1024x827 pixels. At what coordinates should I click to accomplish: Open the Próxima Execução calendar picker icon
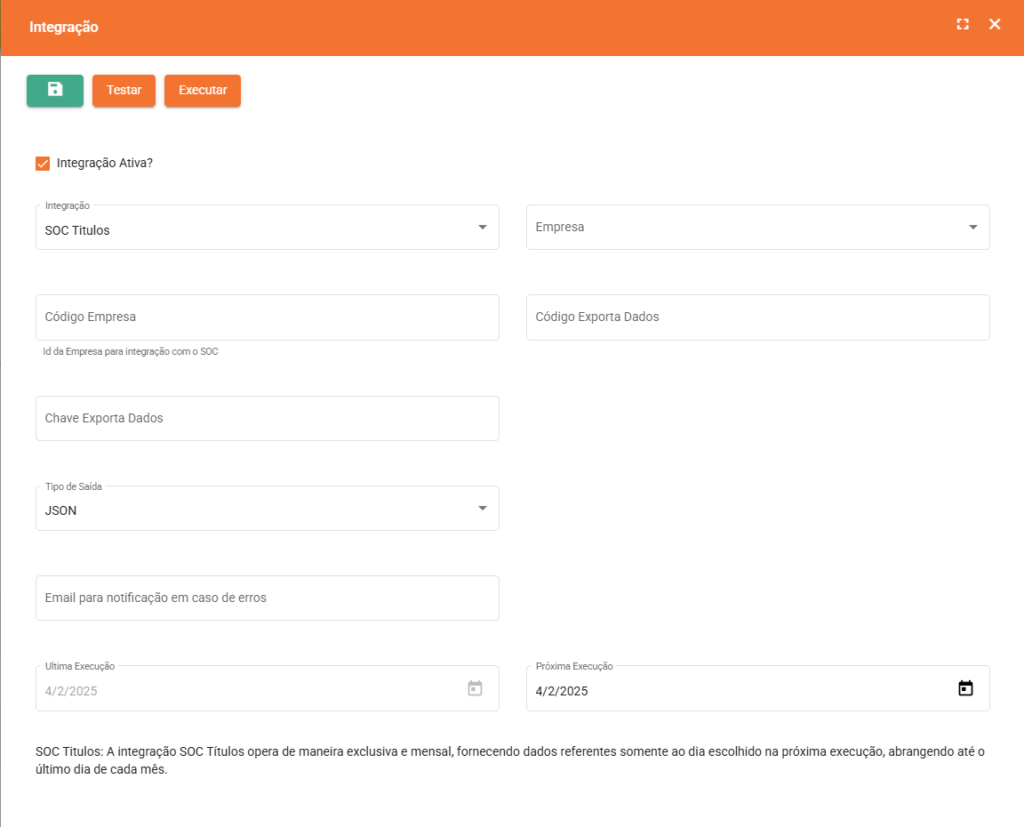click(965, 689)
